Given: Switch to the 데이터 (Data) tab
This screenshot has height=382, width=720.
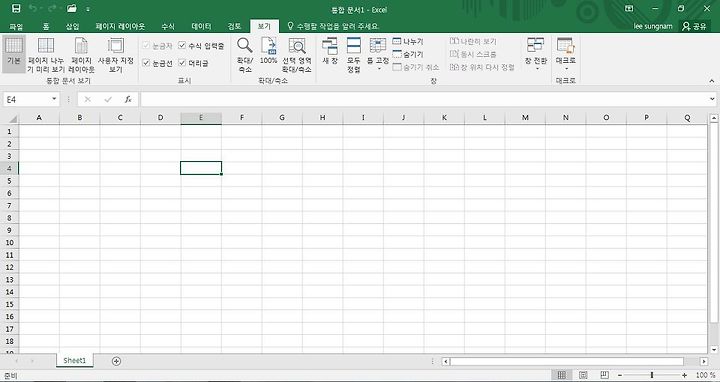Looking at the screenshot, I should [201, 26].
